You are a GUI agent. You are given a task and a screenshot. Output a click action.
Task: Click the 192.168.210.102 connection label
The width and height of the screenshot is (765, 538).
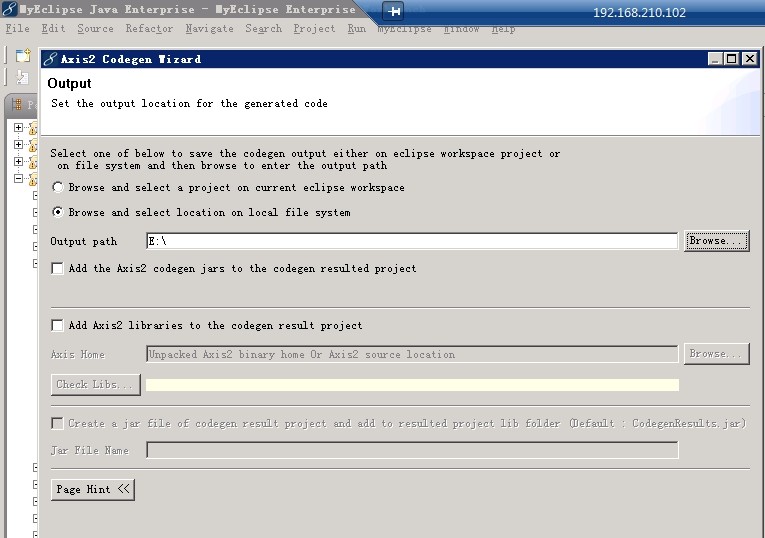[x=639, y=13]
